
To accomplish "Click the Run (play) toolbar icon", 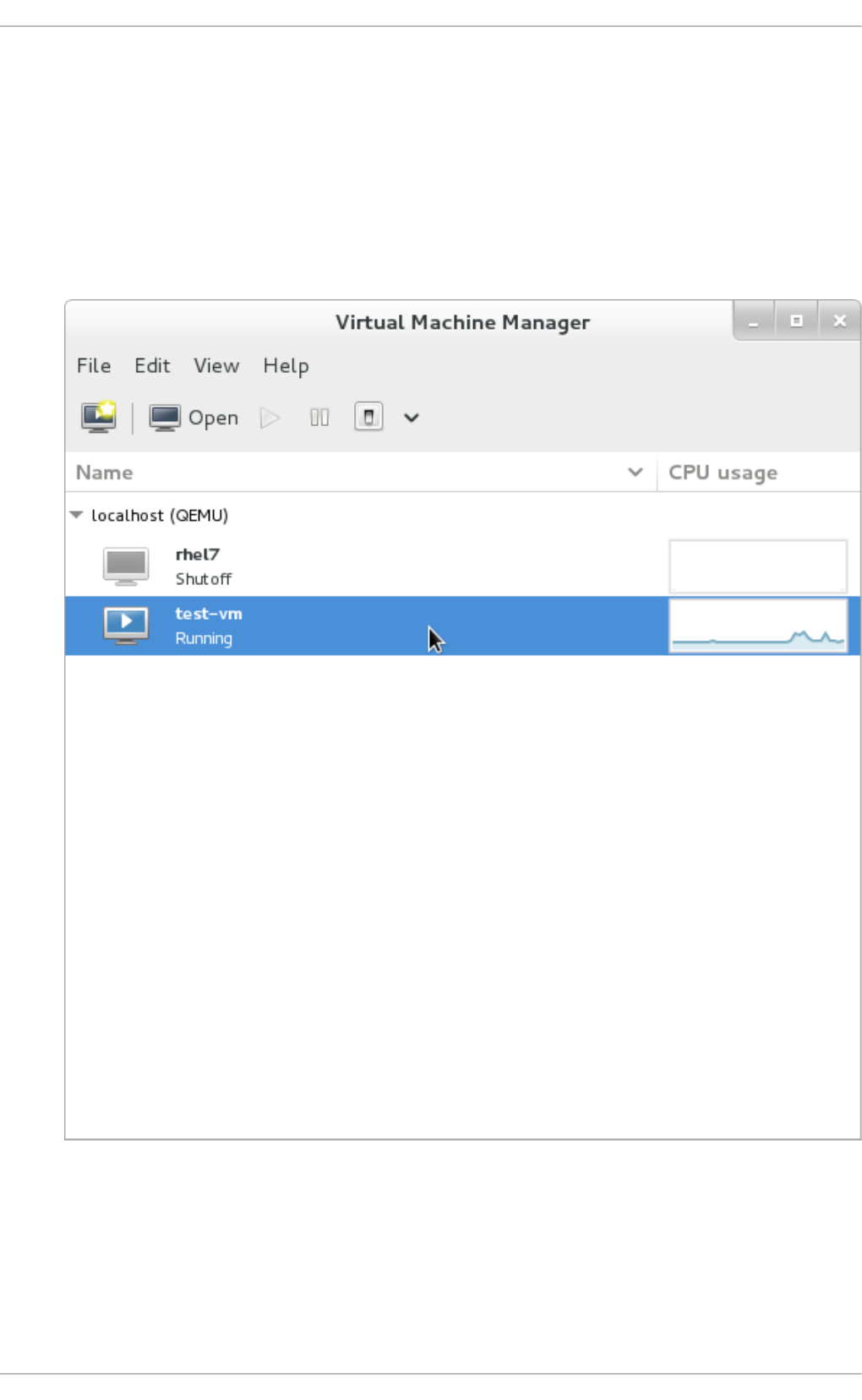I will tap(270, 418).
